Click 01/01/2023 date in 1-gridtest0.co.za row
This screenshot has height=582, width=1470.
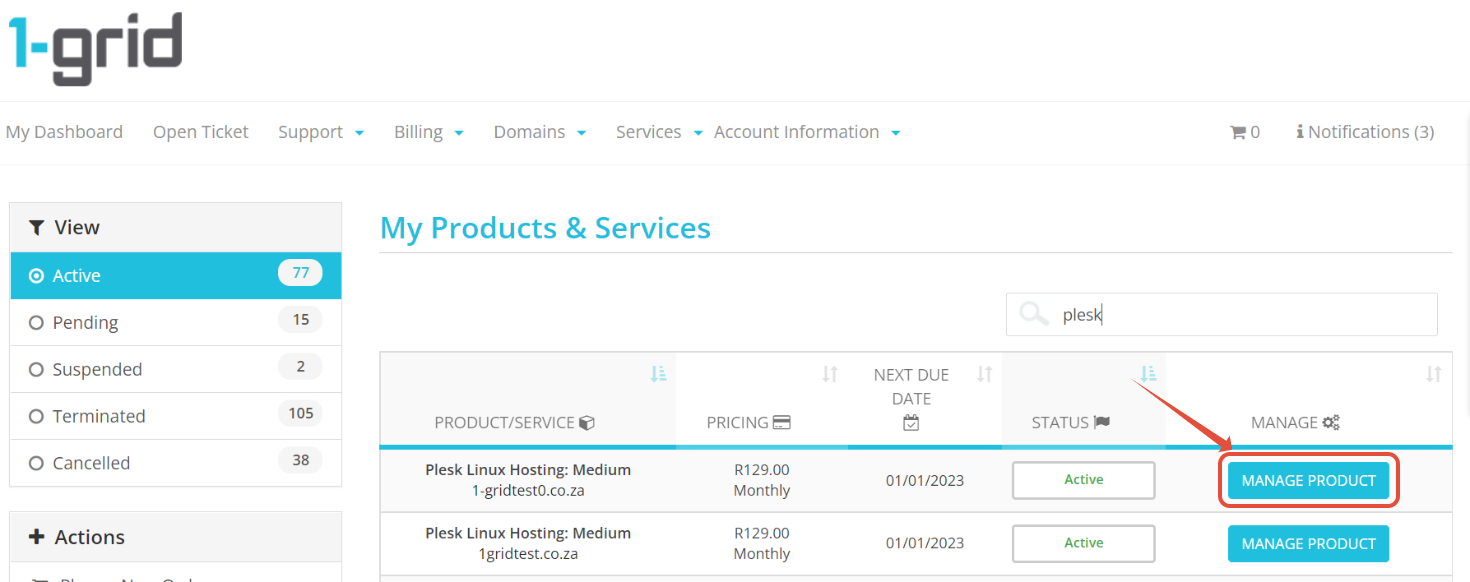925,481
